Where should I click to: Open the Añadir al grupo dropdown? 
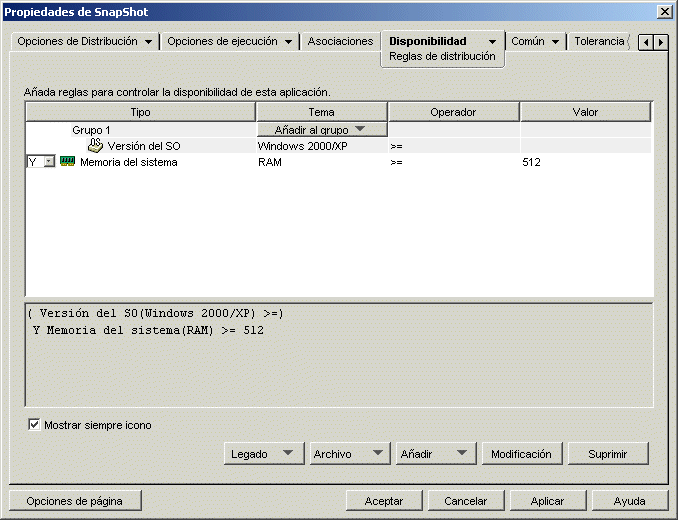click(x=322, y=129)
